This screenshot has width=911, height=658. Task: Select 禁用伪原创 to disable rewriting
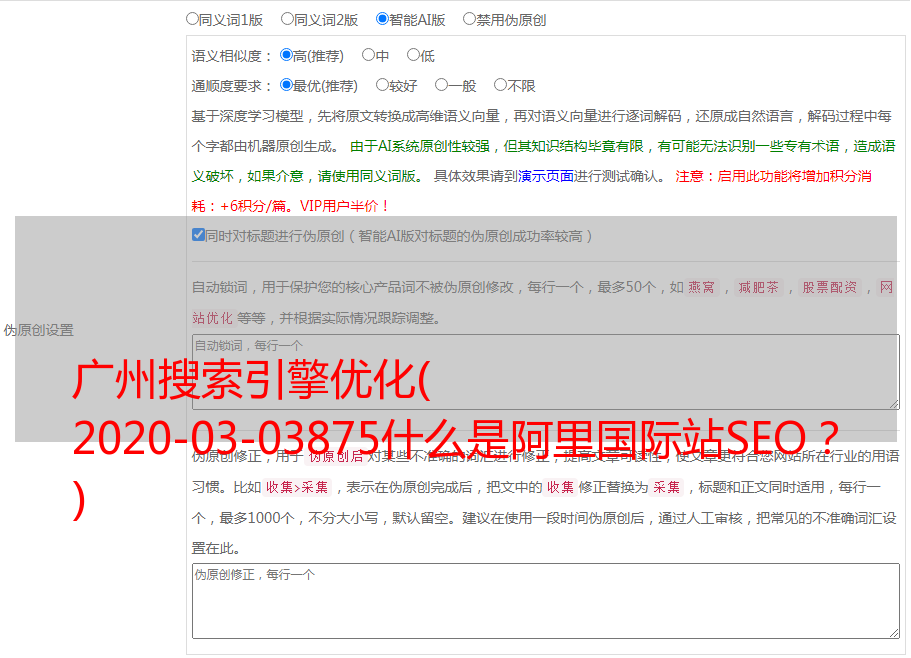pyautogui.click(x=469, y=19)
